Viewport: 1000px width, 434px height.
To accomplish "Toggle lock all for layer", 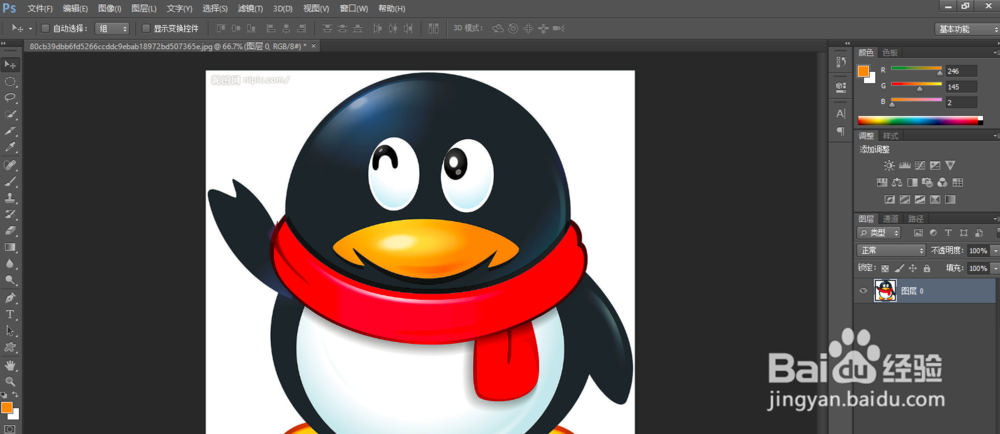I will click(927, 268).
